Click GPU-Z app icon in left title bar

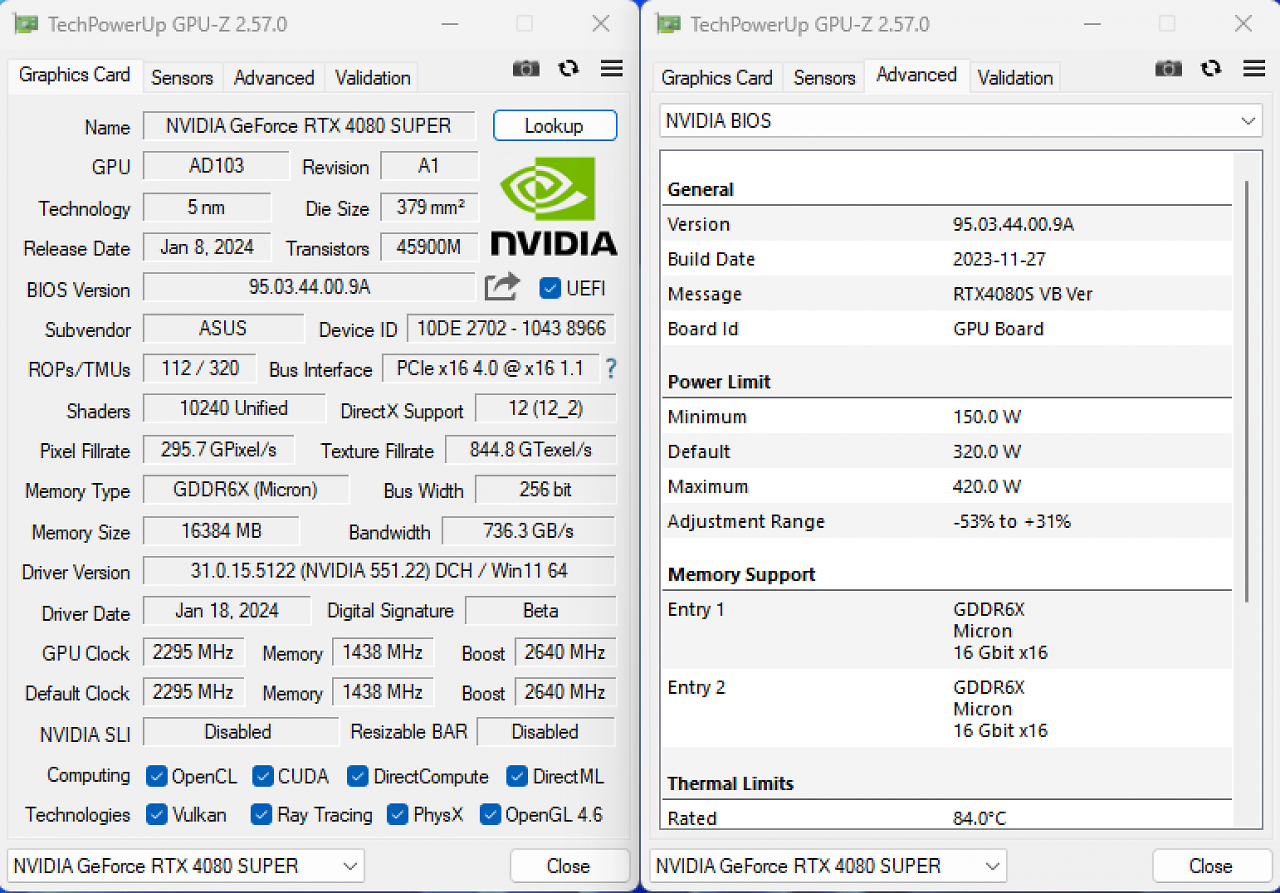[x=26, y=24]
